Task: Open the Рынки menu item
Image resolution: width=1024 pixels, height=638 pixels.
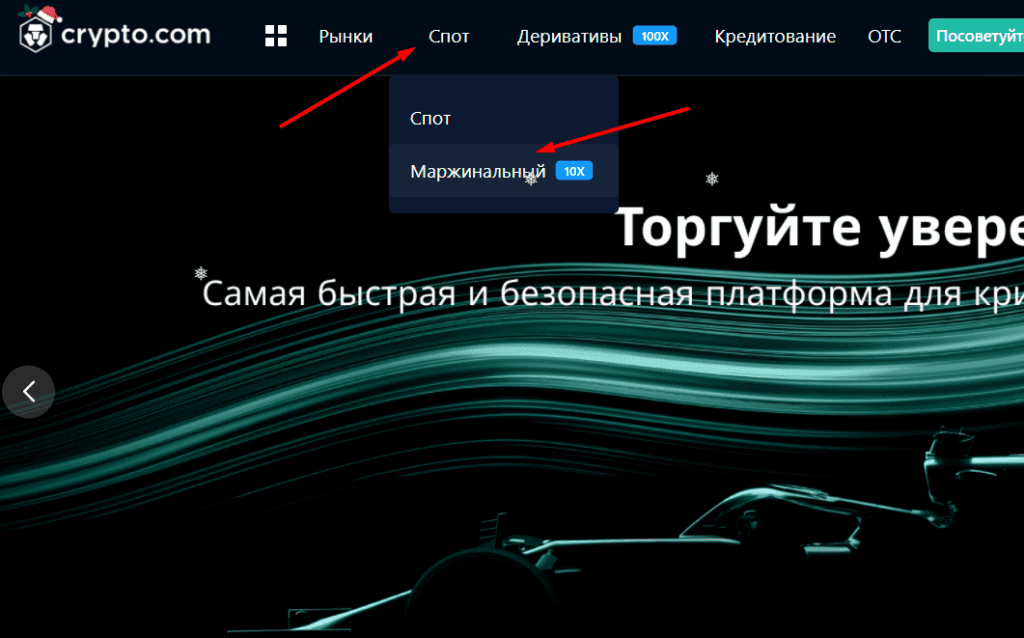Action: pos(345,37)
